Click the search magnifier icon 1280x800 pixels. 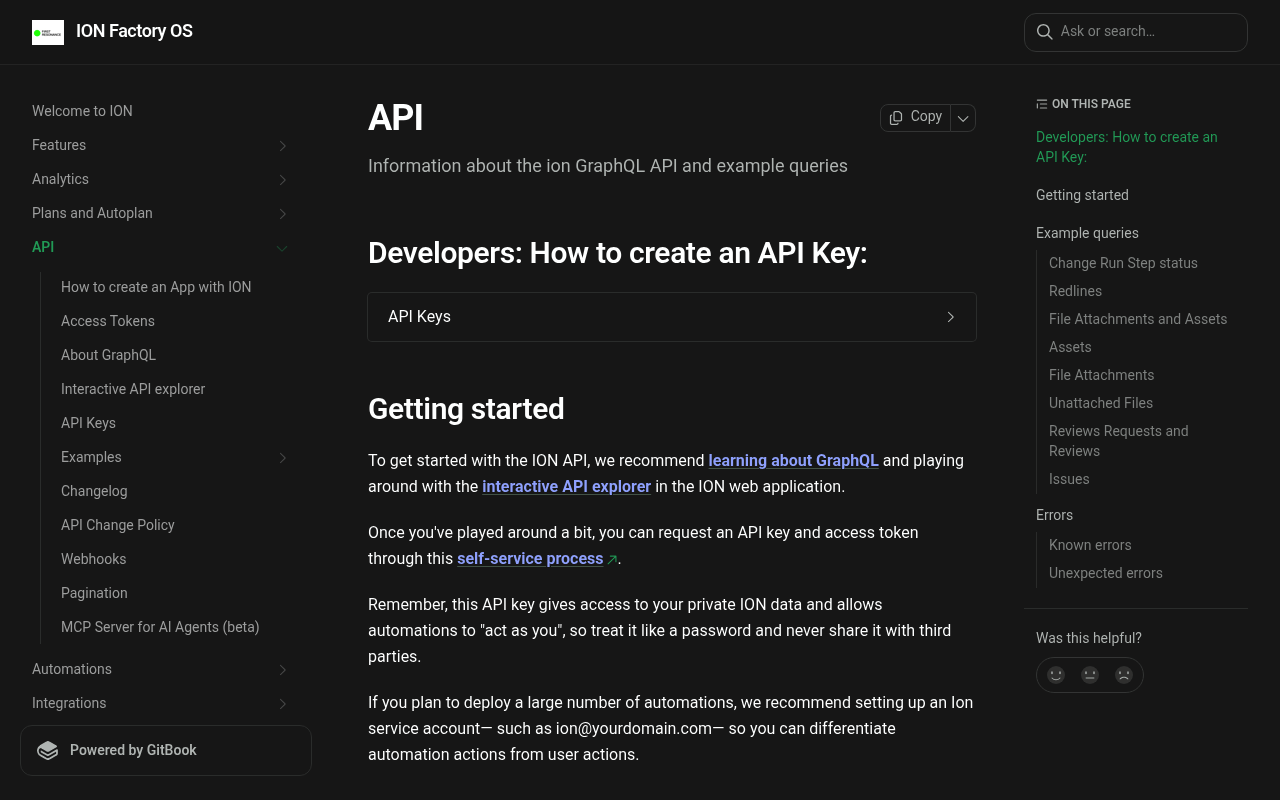[1044, 32]
